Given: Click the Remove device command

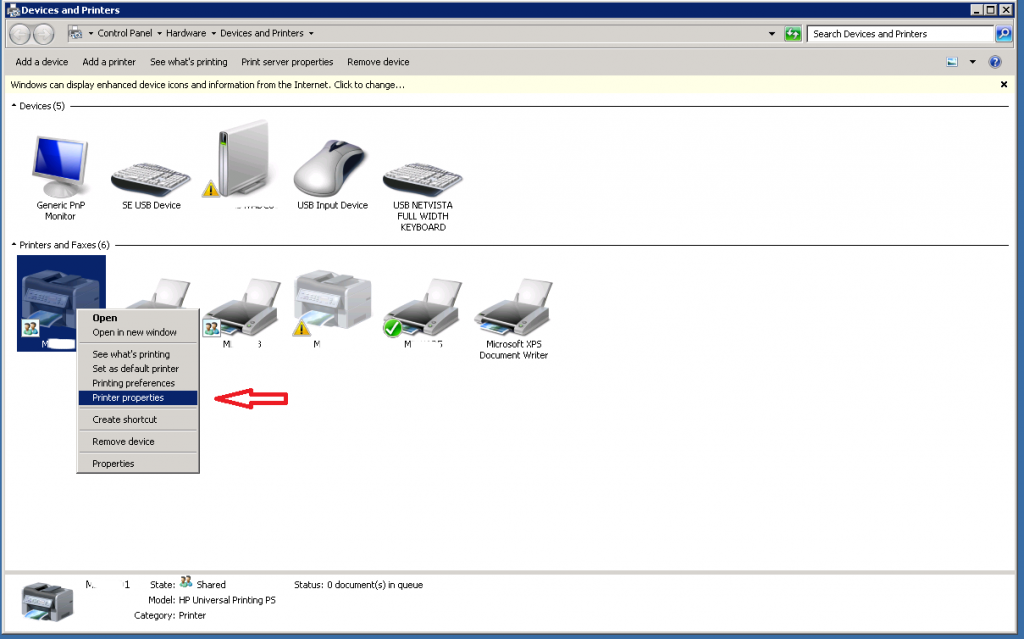Looking at the screenshot, I should tap(377, 61).
